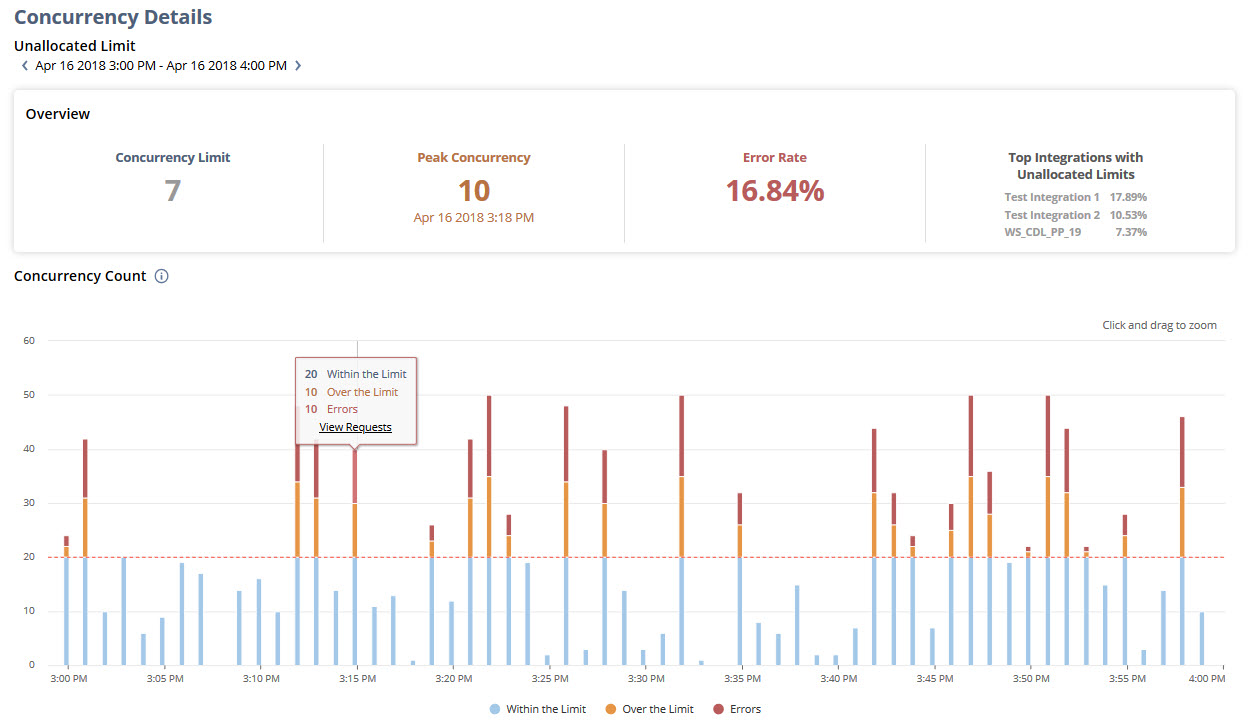Select Test Integration 2 entry
Screen dimensions: 1251x724
[1076, 215]
